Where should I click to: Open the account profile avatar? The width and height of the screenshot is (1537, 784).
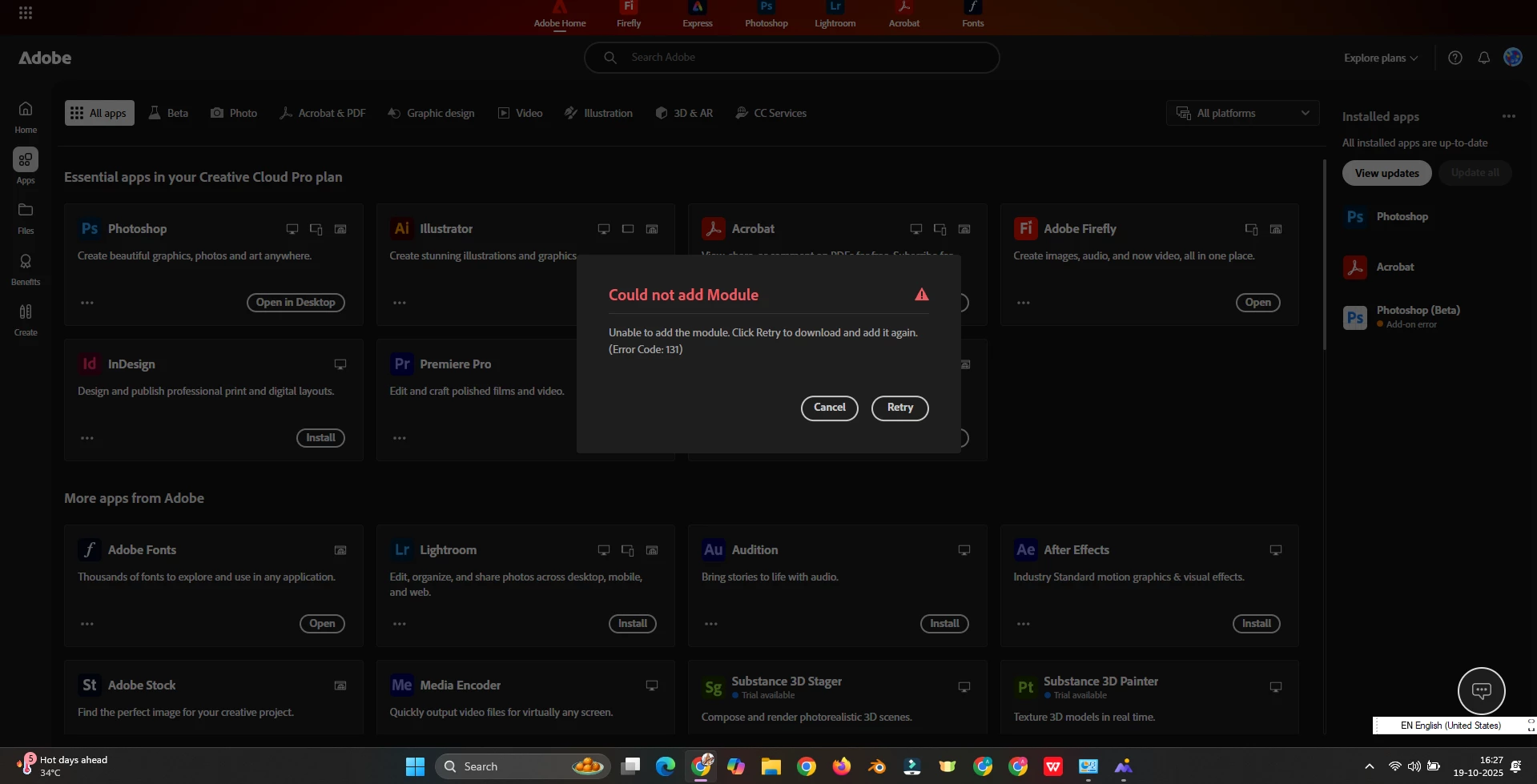(1513, 57)
